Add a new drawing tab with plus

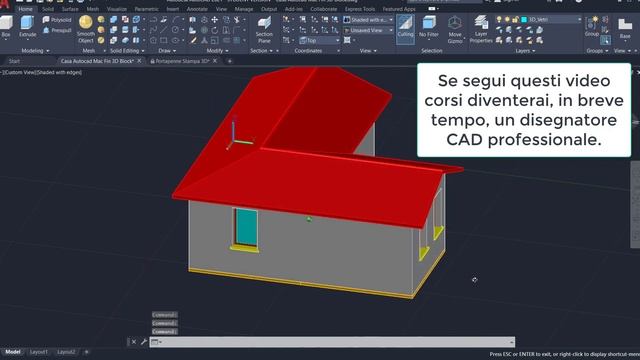click(x=229, y=61)
